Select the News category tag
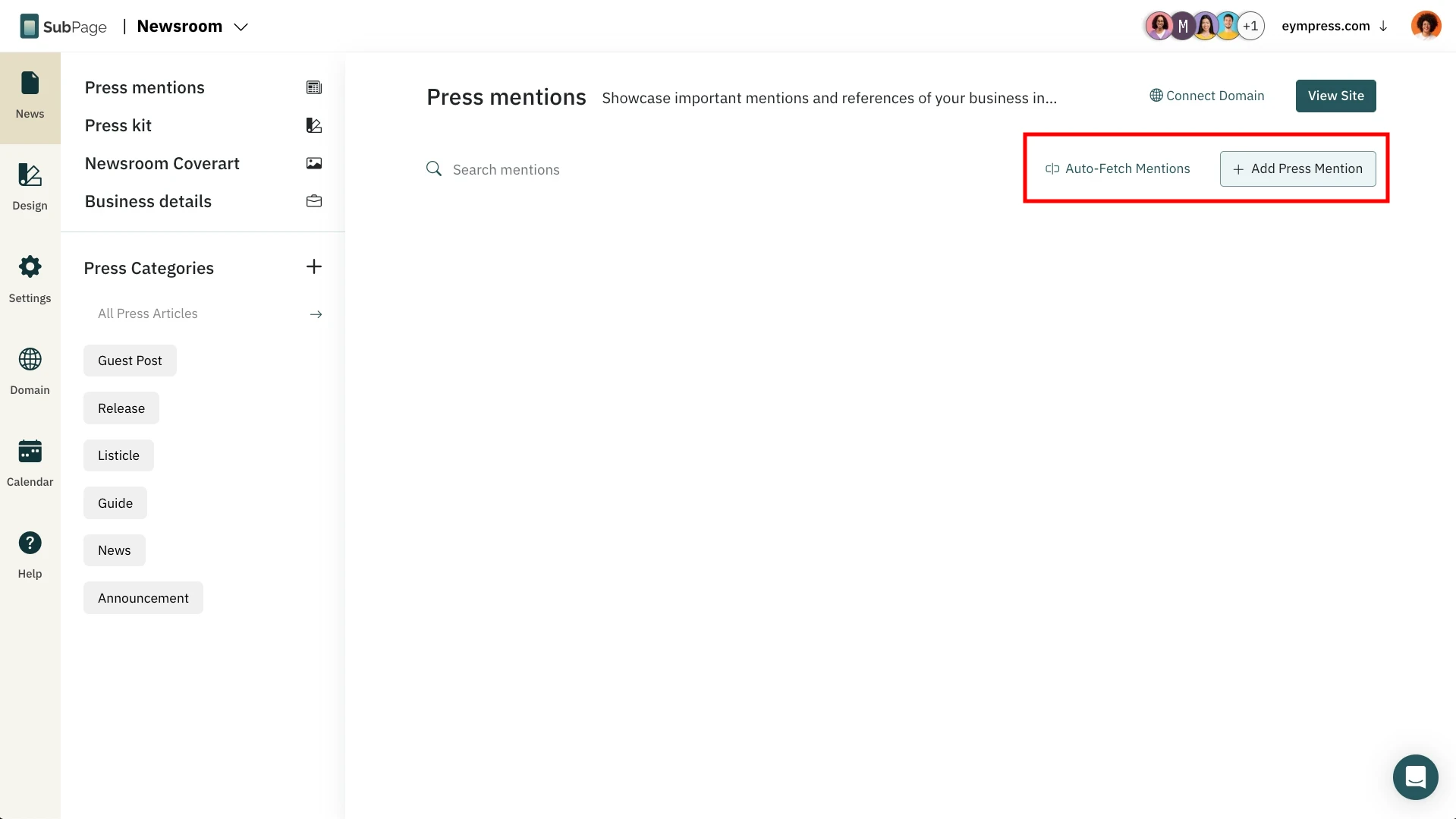The image size is (1456, 819). (x=115, y=550)
